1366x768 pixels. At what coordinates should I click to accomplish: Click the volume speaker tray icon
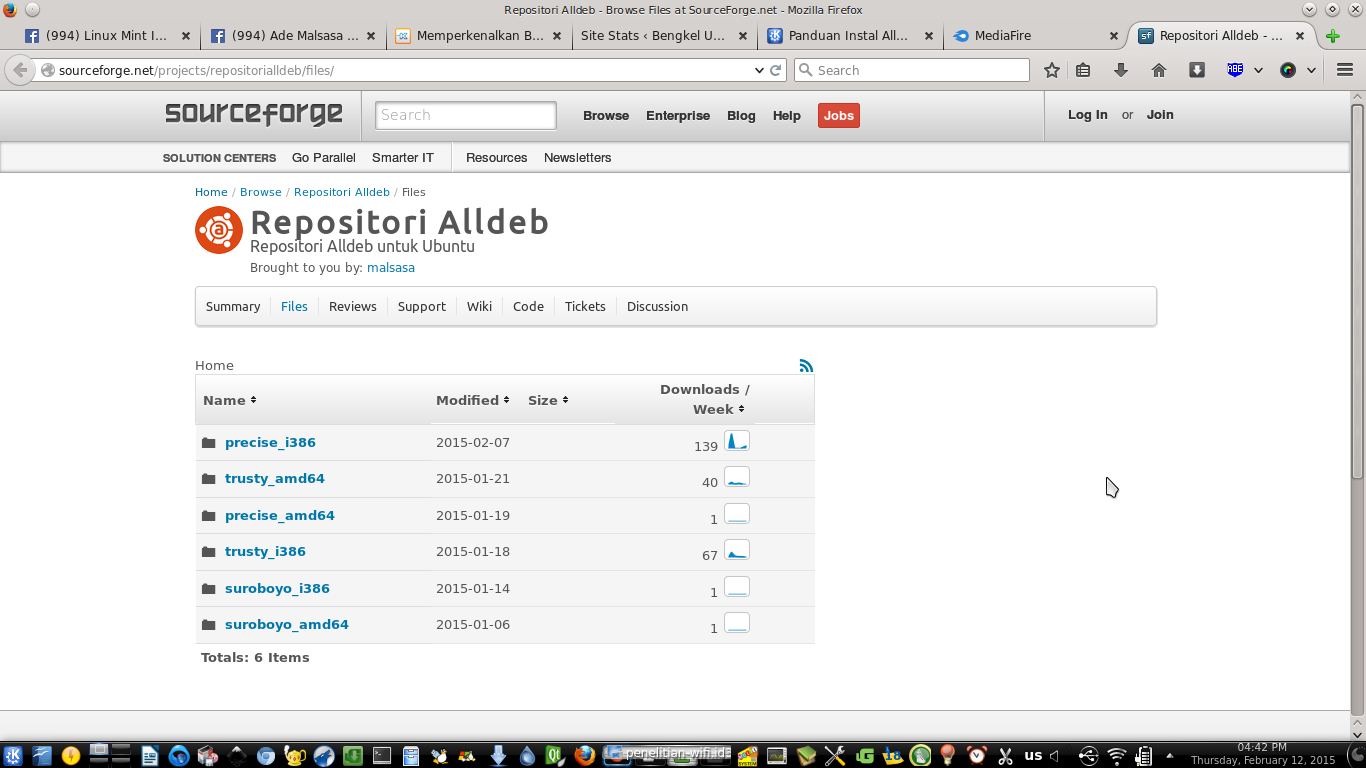pyautogui.click(x=1054, y=756)
